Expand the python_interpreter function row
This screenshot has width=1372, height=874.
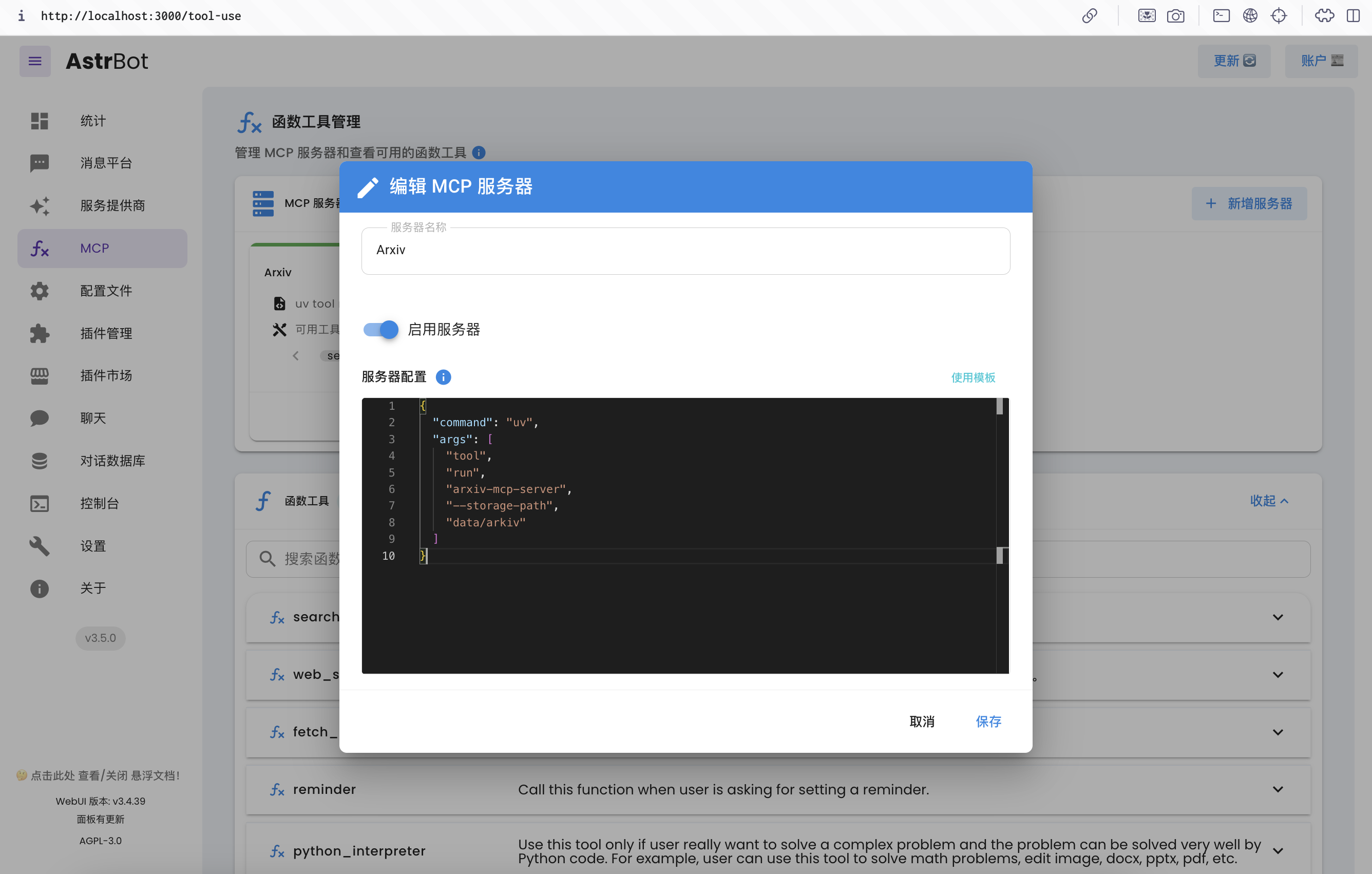point(1278,851)
